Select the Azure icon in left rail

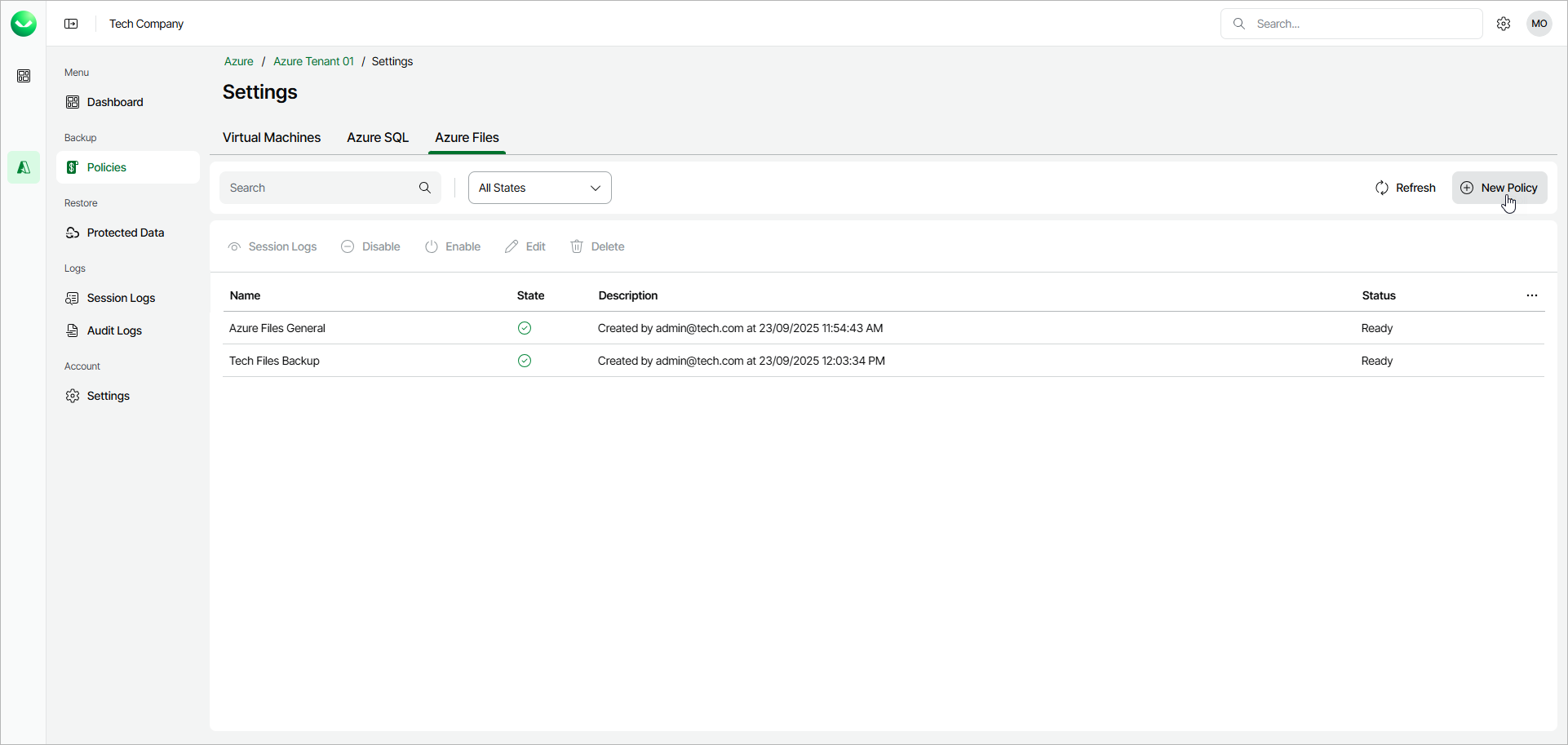24,167
